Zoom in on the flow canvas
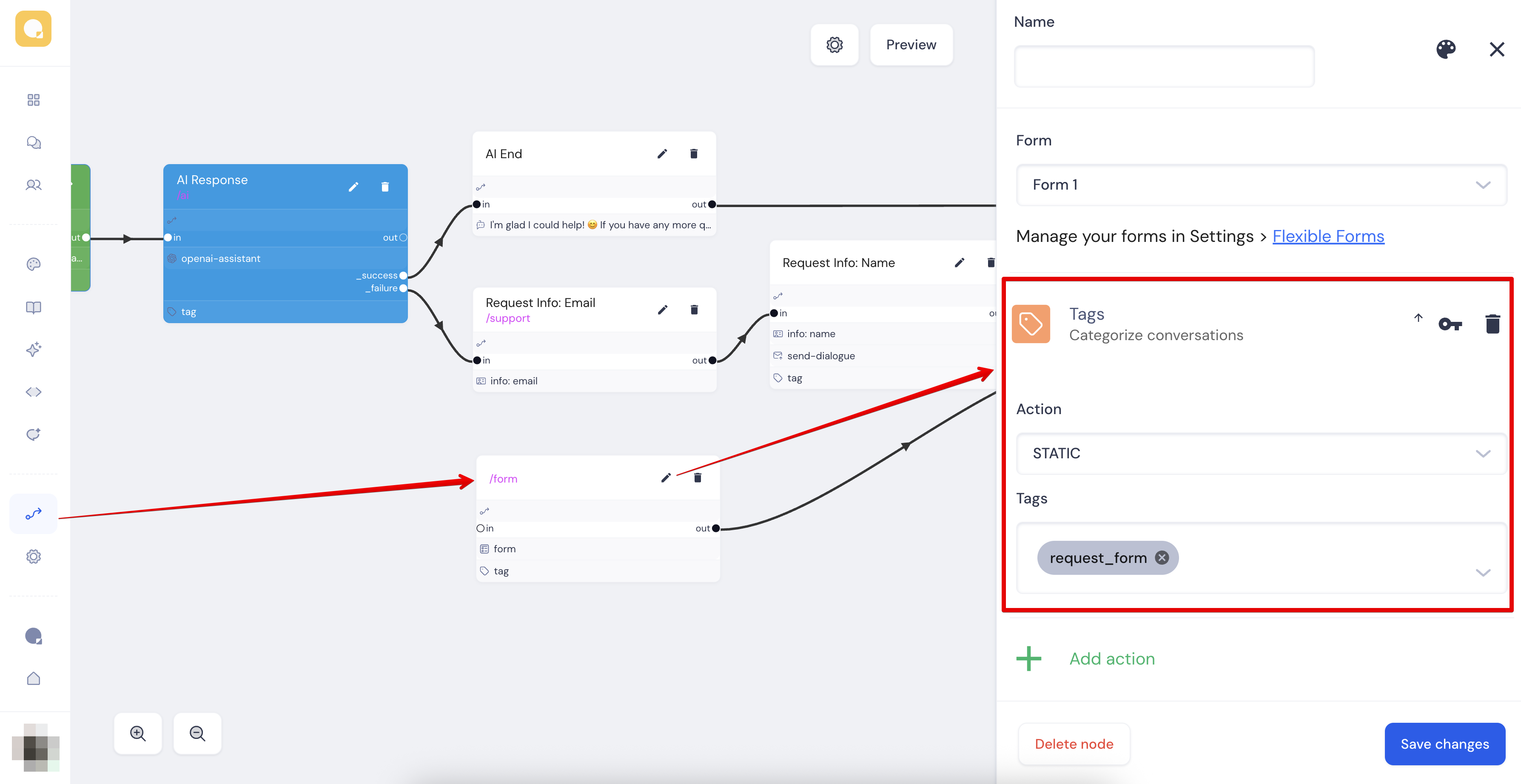 (x=137, y=733)
